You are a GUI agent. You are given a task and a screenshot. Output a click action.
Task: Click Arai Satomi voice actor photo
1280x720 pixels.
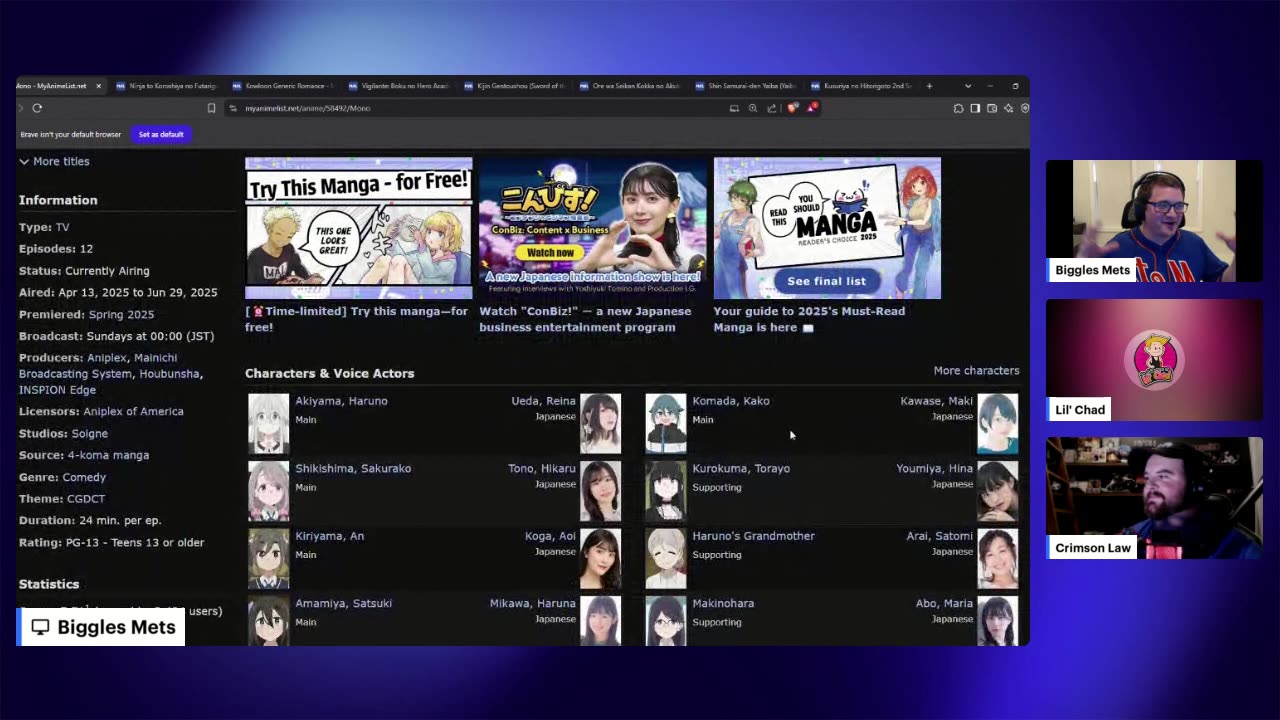[x=998, y=559]
